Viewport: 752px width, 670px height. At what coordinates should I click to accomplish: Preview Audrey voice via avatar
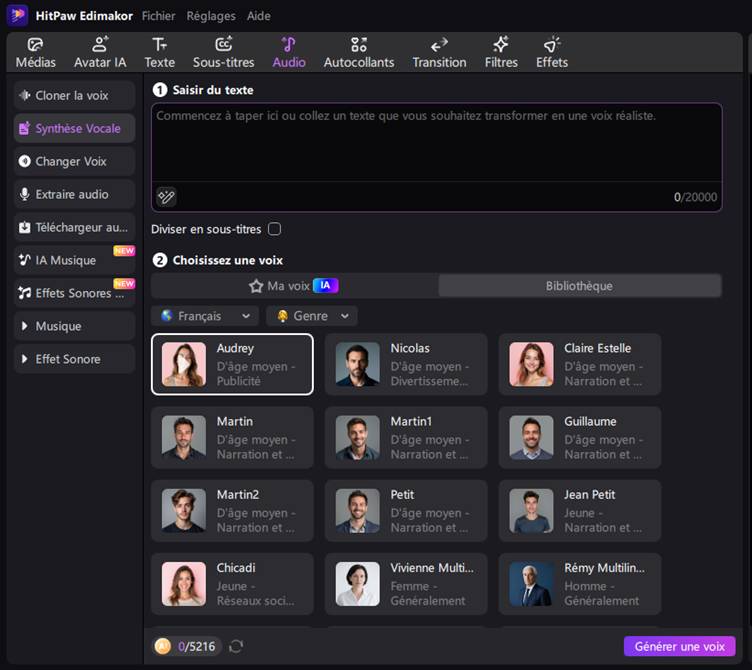click(x=184, y=364)
